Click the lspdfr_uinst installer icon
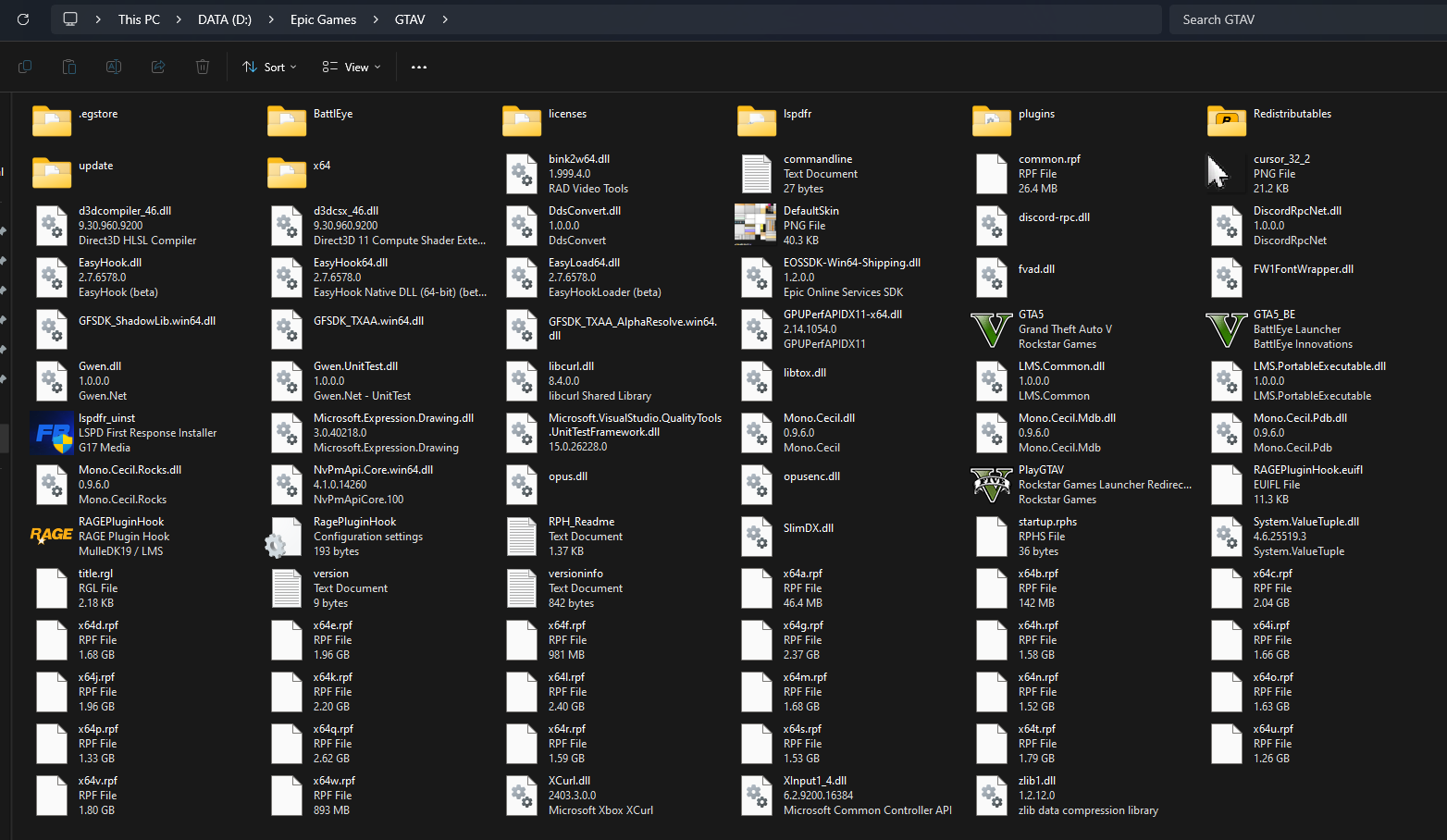 tap(52, 433)
